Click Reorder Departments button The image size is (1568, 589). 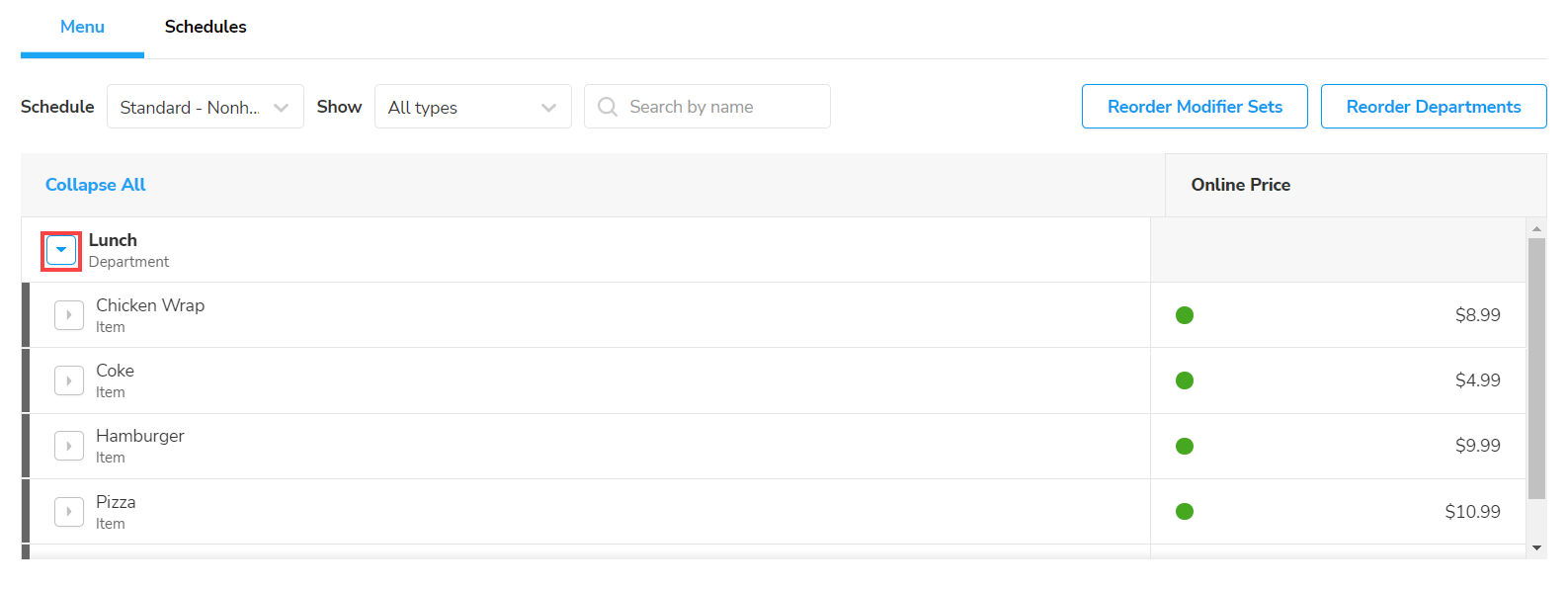pos(1433,107)
